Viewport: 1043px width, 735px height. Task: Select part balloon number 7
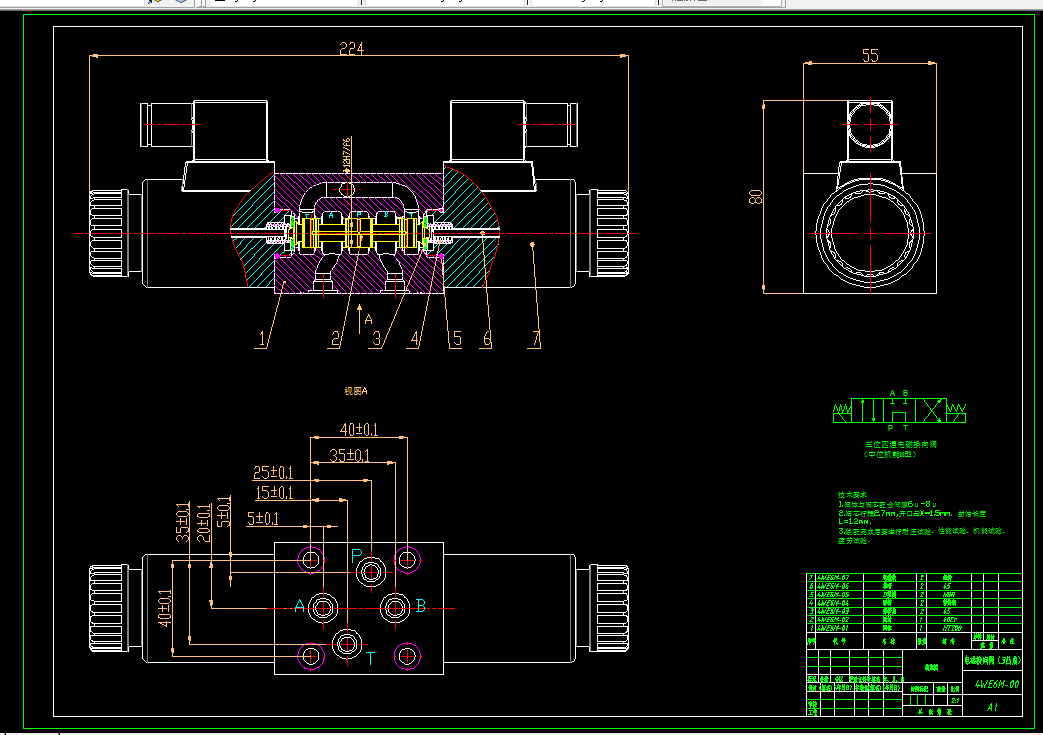pyautogui.click(x=535, y=339)
